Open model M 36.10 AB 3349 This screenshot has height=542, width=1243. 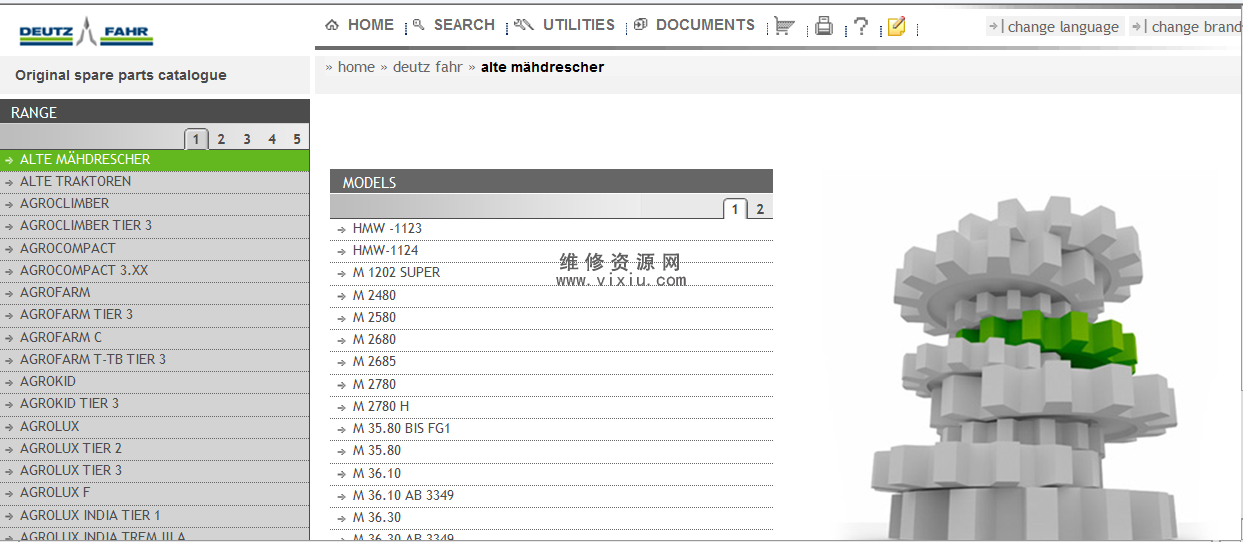click(x=551, y=496)
